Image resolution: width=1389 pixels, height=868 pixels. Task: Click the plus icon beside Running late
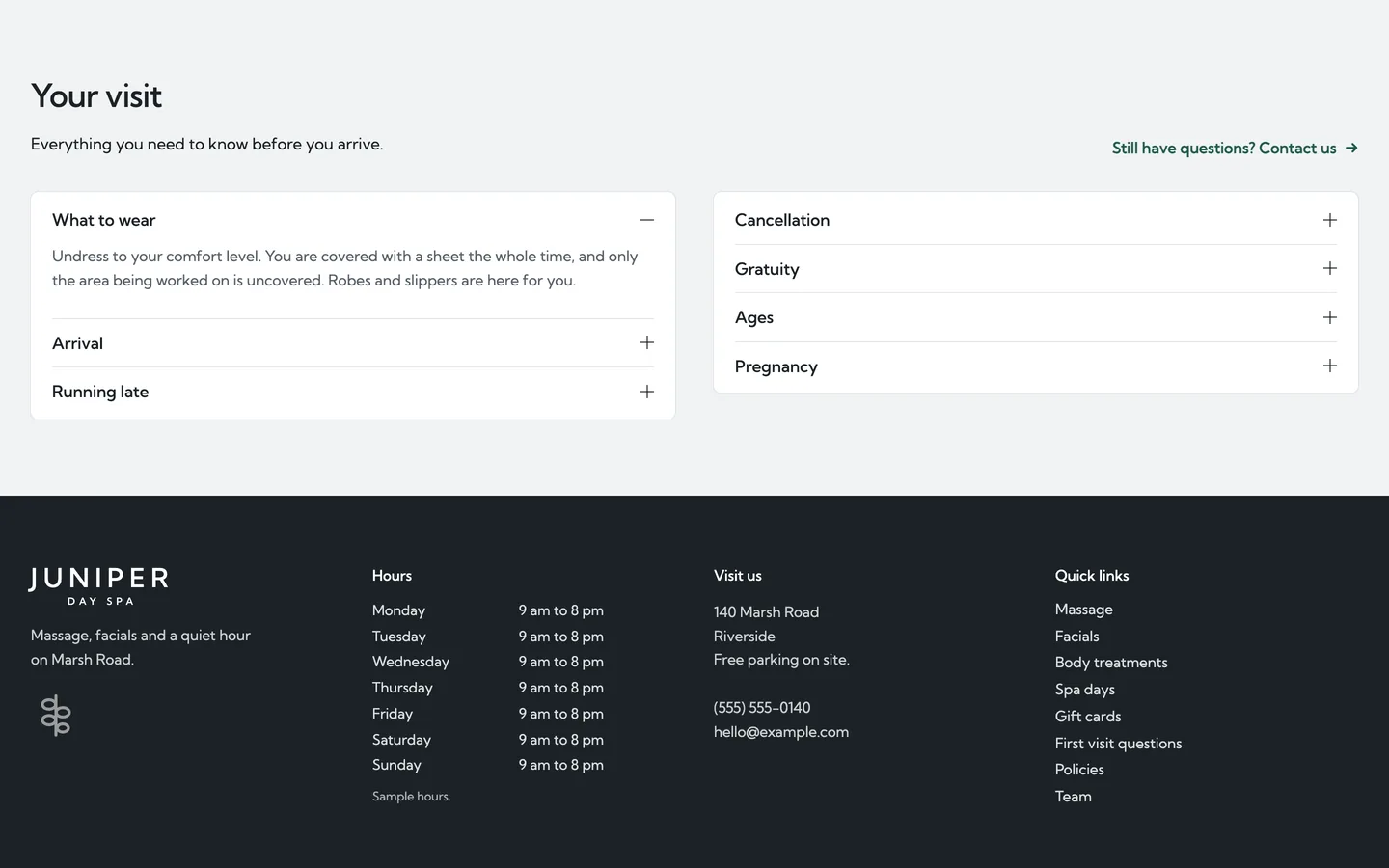coord(647,392)
